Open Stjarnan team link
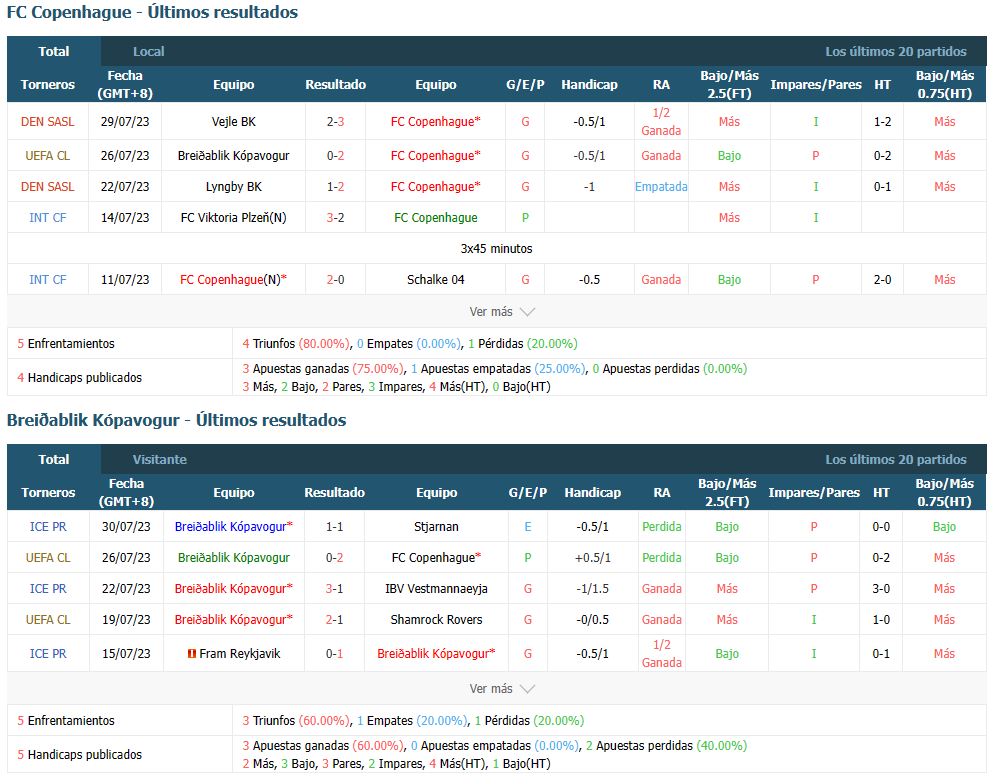The image size is (992, 781). click(436, 527)
